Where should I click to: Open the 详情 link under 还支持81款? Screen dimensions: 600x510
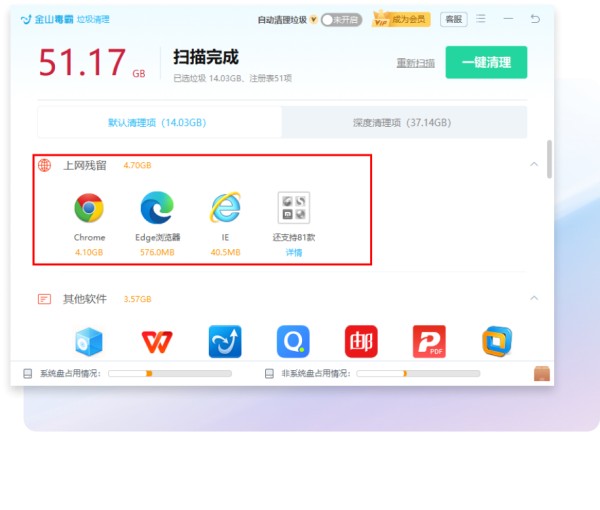pos(293,253)
